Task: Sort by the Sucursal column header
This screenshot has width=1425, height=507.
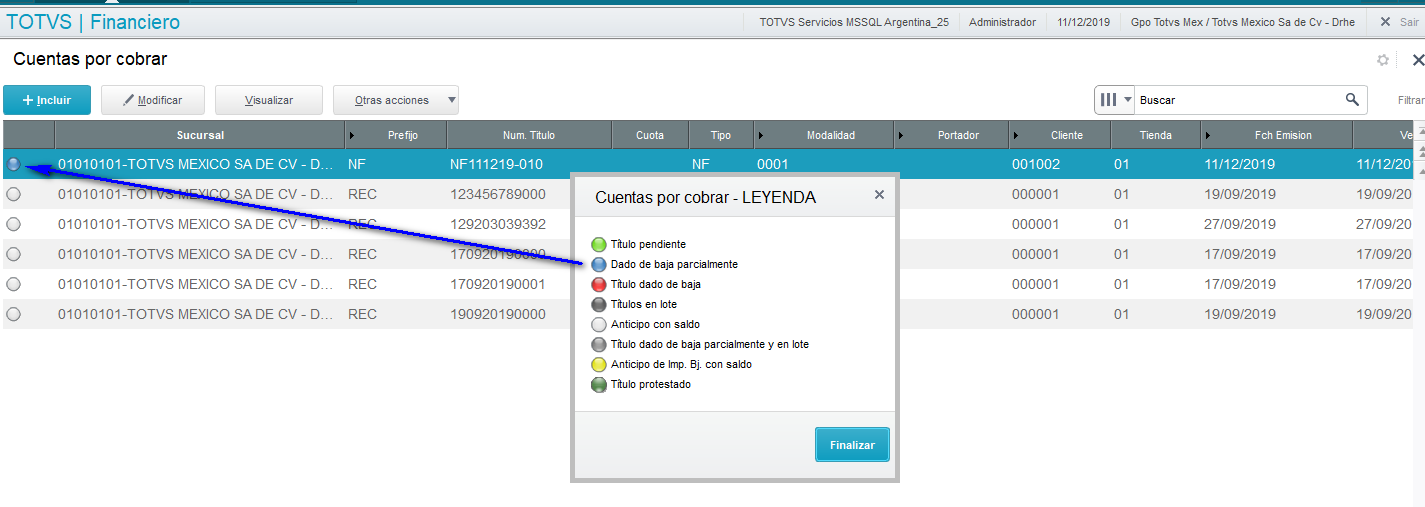Action: tap(200, 135)
